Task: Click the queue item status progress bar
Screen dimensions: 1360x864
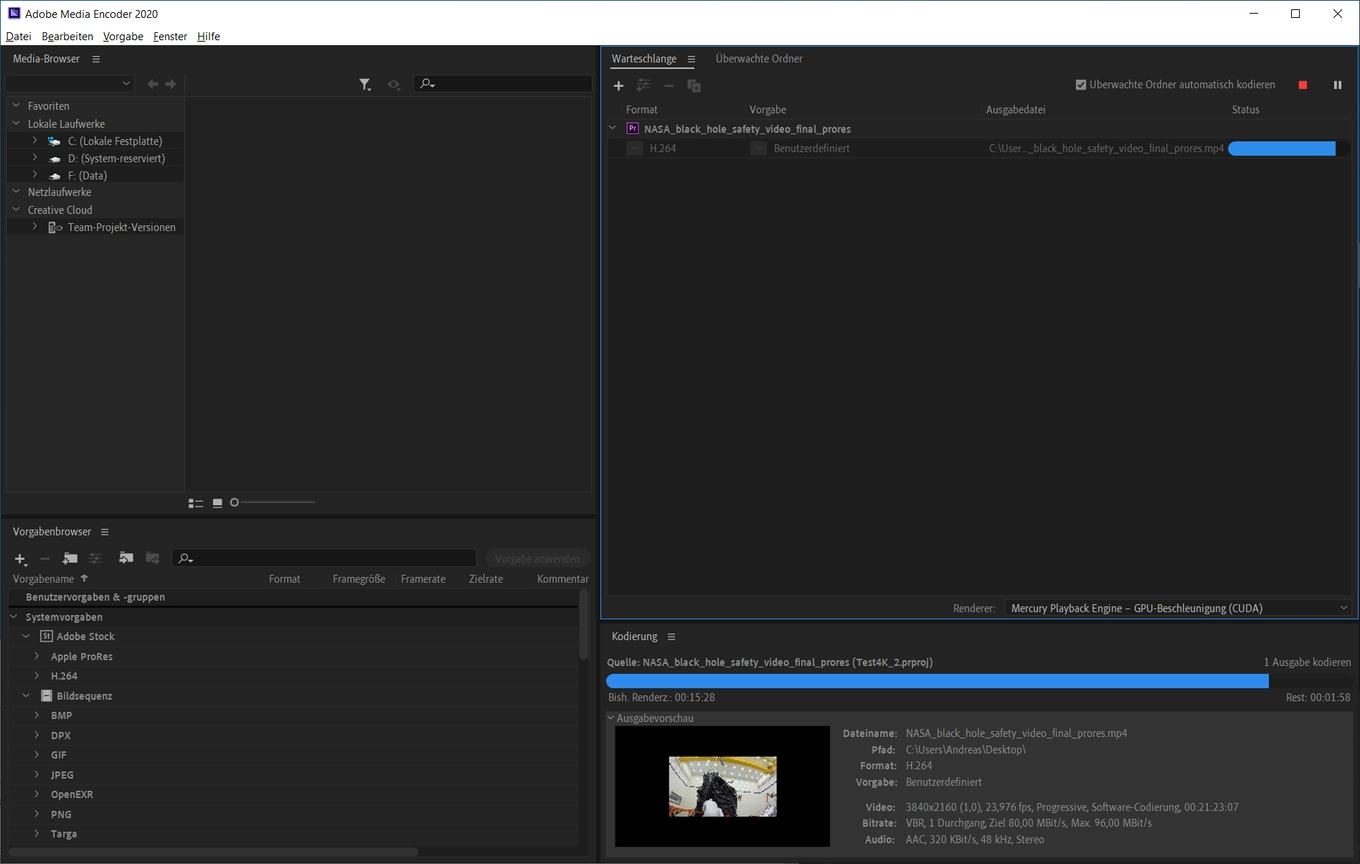Action: point(1288,148)
